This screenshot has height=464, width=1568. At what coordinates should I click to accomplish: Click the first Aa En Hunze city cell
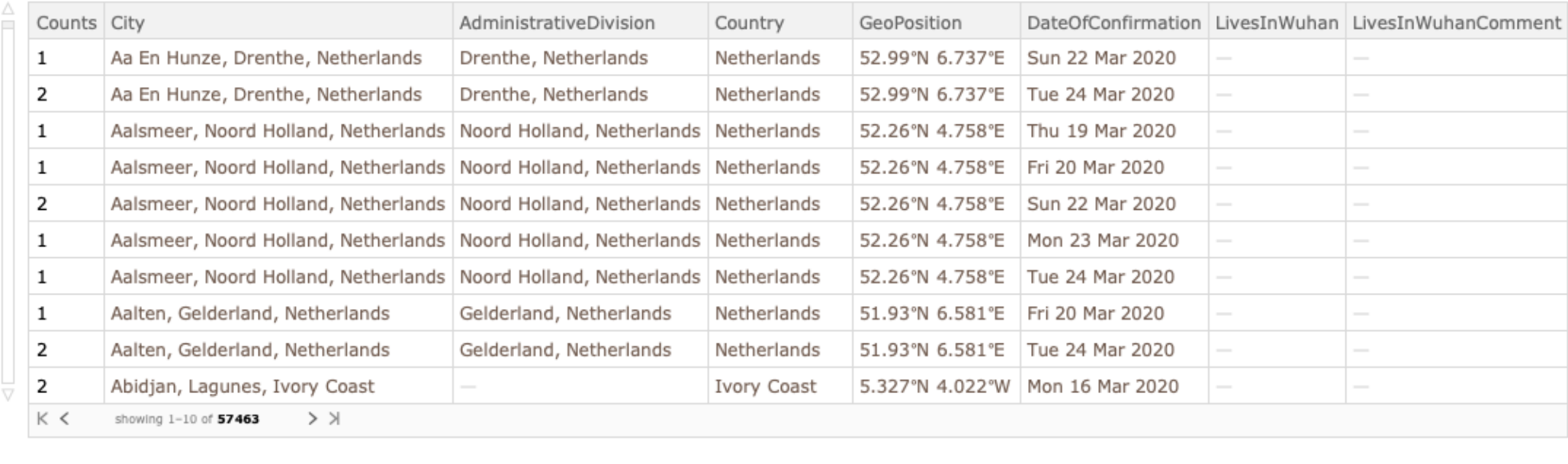click(265, 58)
